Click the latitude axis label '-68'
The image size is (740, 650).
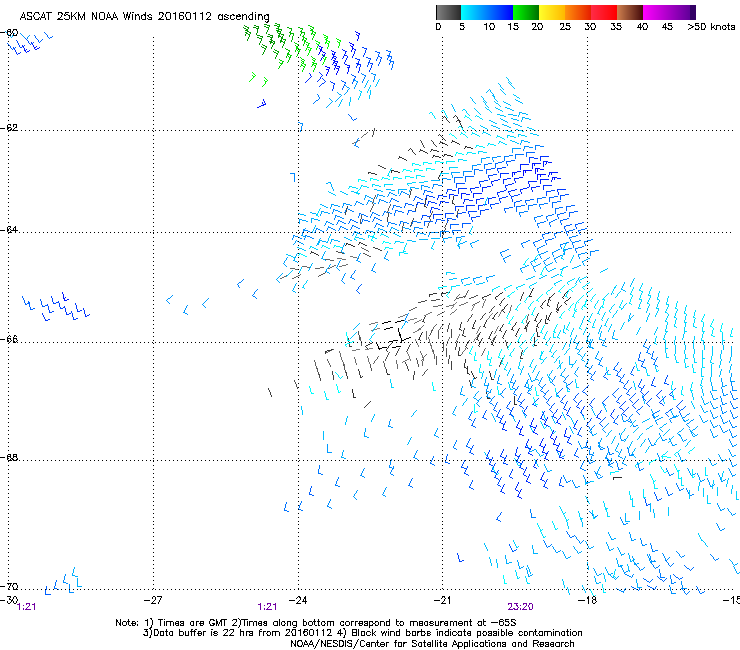point(9,457)
